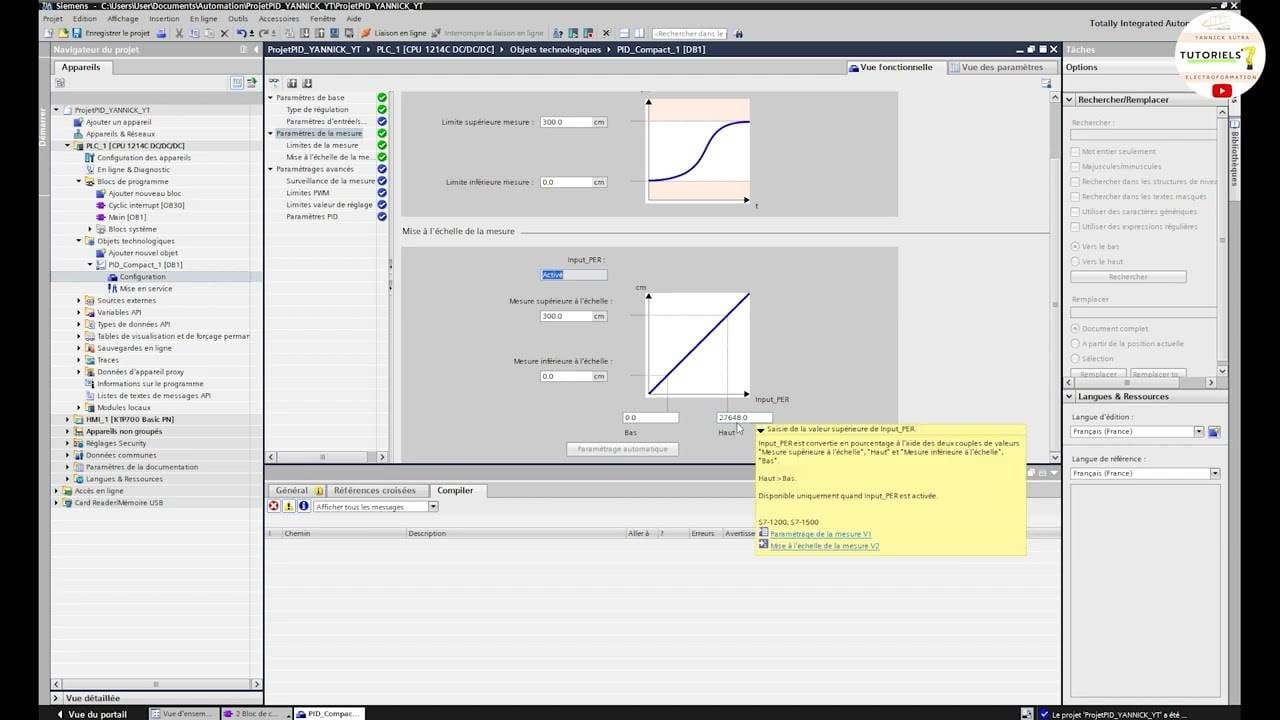Screen dimensions: 1280x720
Task: Expand the 'Blocs système' tree node
Action: pyautogui.click(x=90, y=229)
